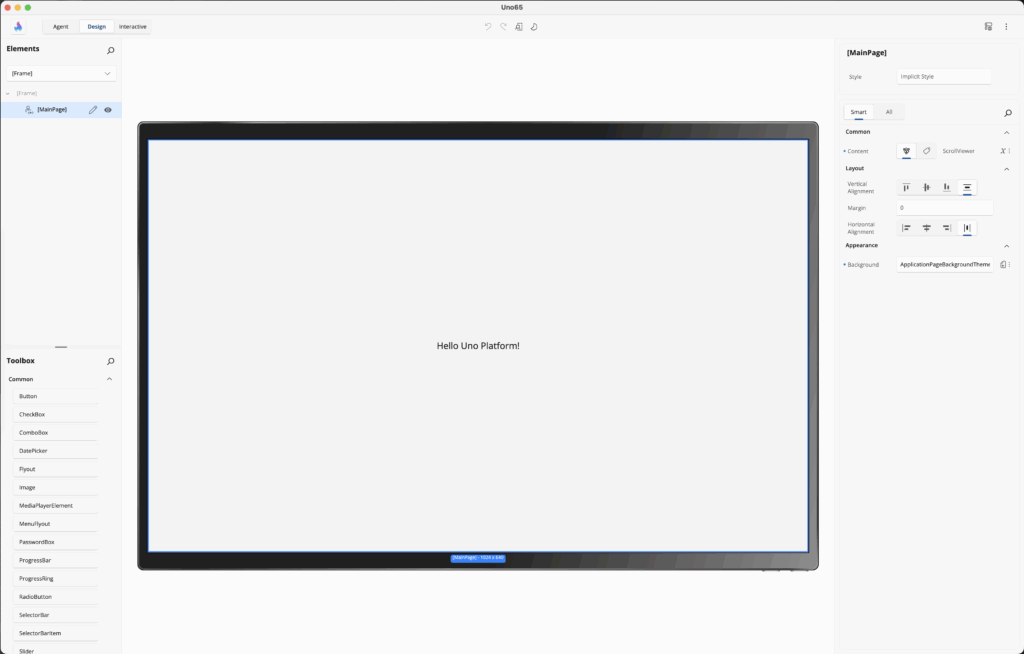Switch to the All properties tab

click(889, 112)
